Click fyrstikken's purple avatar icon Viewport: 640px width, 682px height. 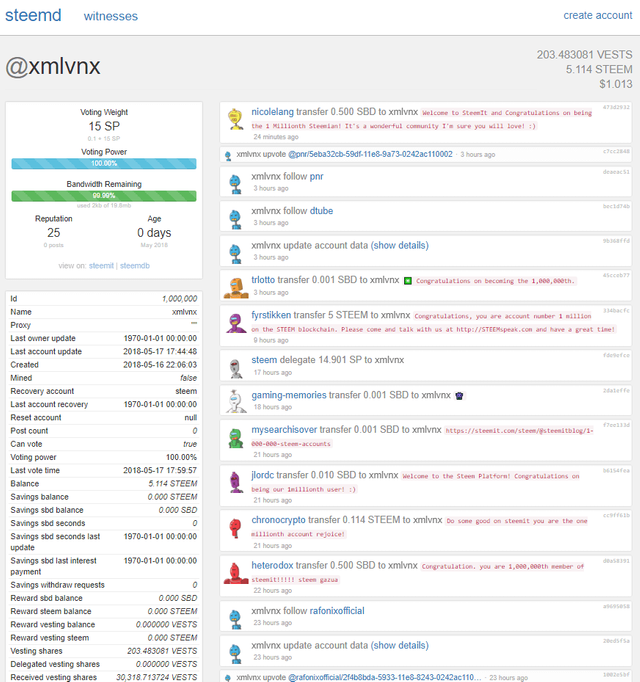click(x=236, y=323)
